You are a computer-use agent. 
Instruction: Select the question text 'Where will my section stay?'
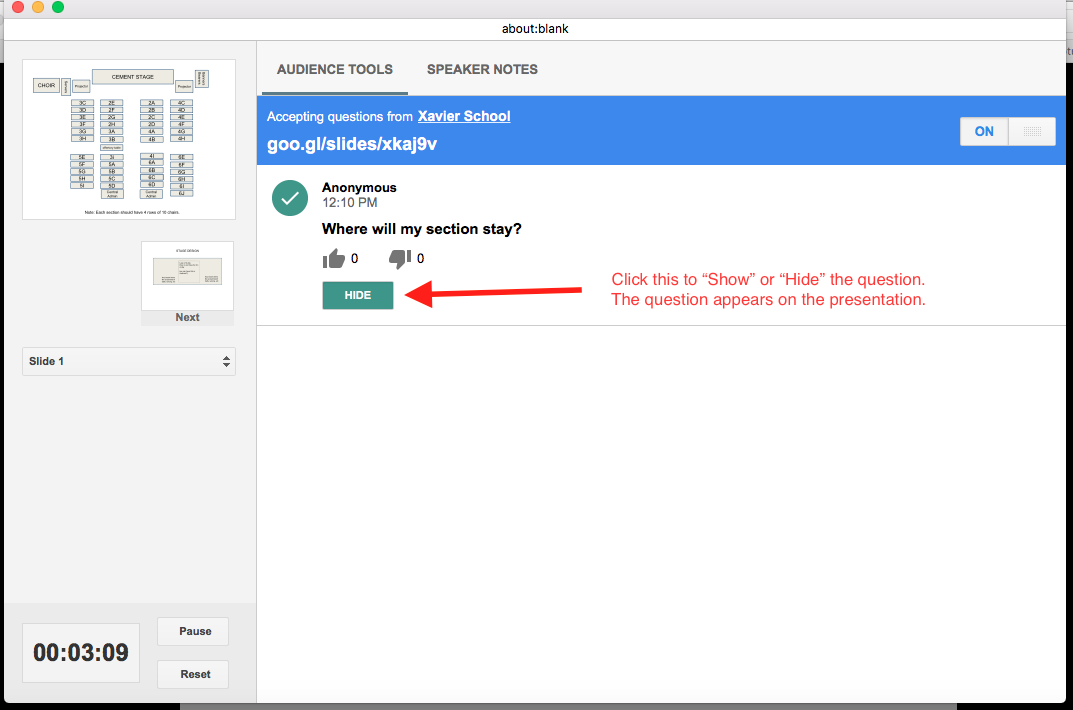click(x=421, y=230)
